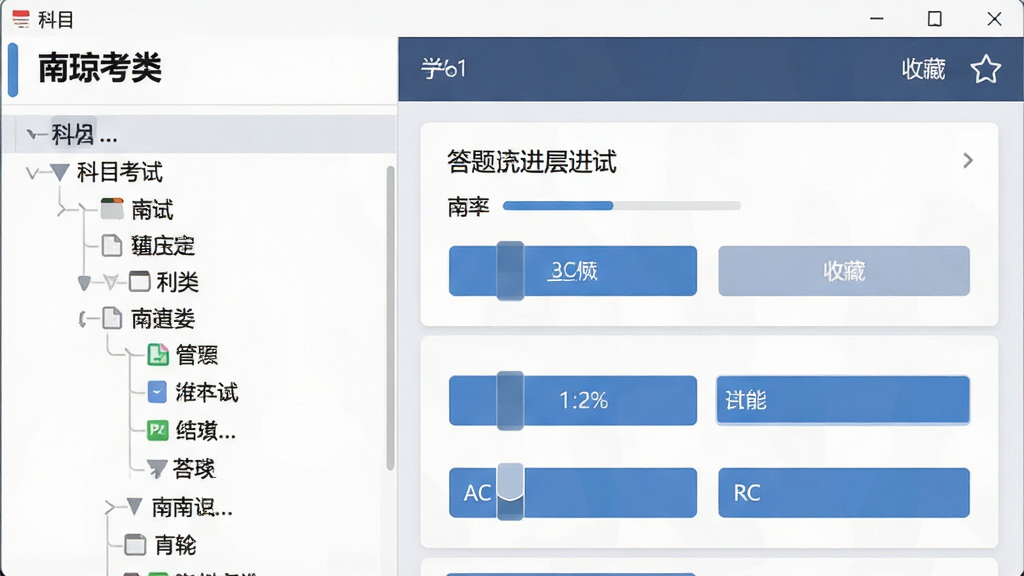Viewport: 1024px width, 576px height.
Task: Click the triangle icon beside 南南
Action: click(x=135, y=506)
